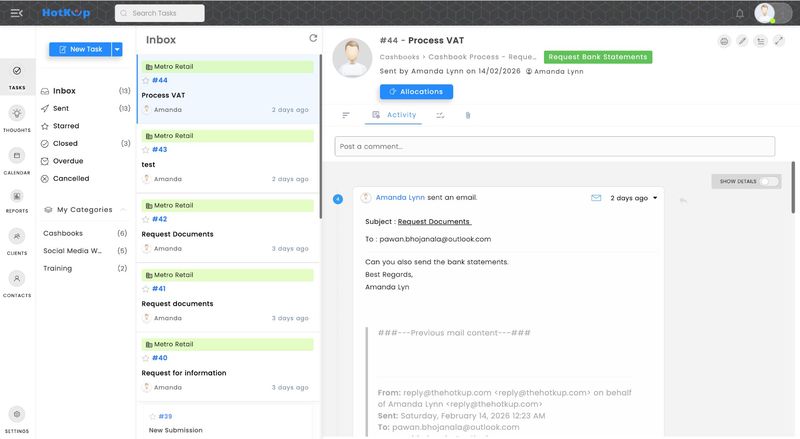Open email options dropdown next to 2 days ago
800x439 pixels.
pos(655,198)
